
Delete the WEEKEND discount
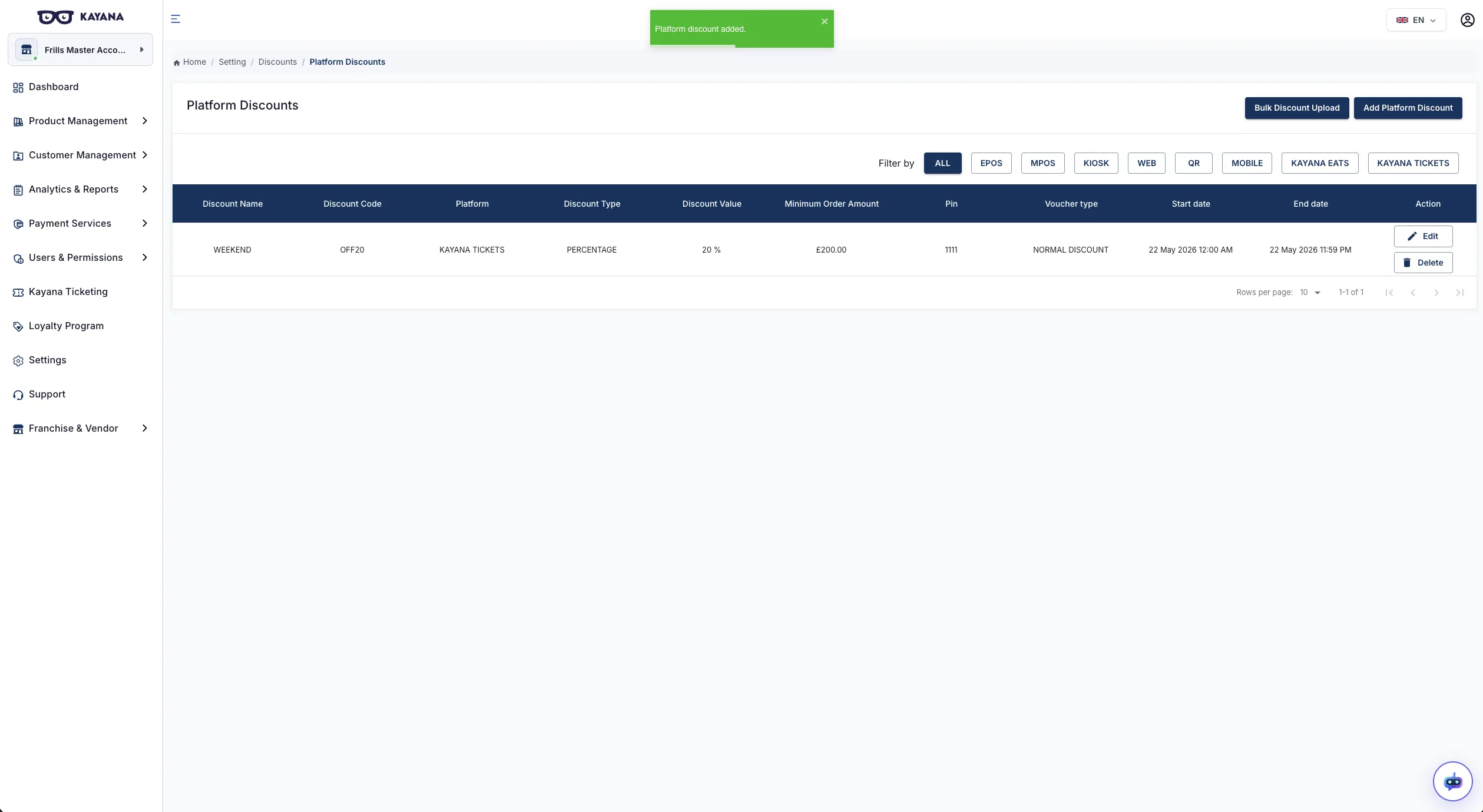click(x=1423, y=263)
